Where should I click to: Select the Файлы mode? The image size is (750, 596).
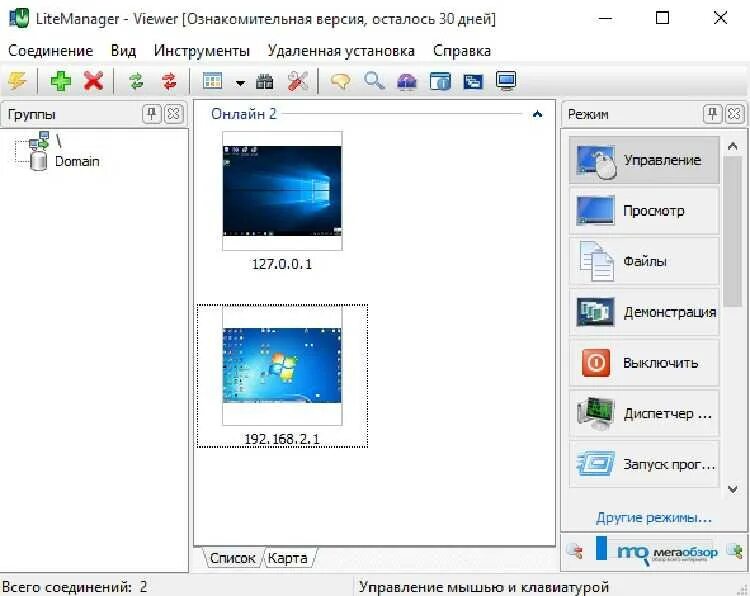(x=644, y=262)
